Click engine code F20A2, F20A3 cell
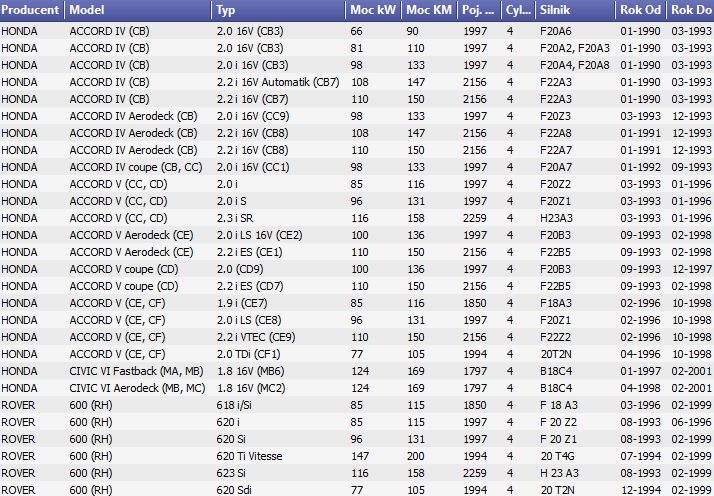The width and height of the screenshot is (714, 496). [x=575, y=48]
